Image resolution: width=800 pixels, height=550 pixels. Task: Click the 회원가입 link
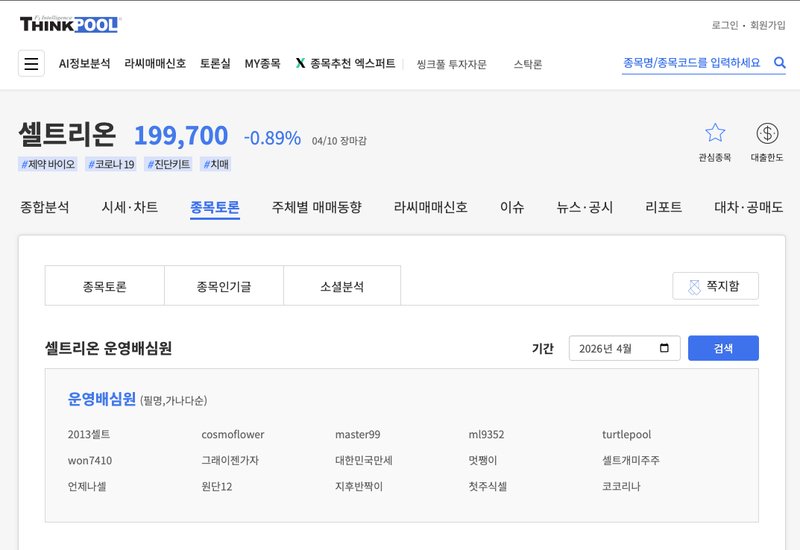pyautogui.click(x=767, y=25)
